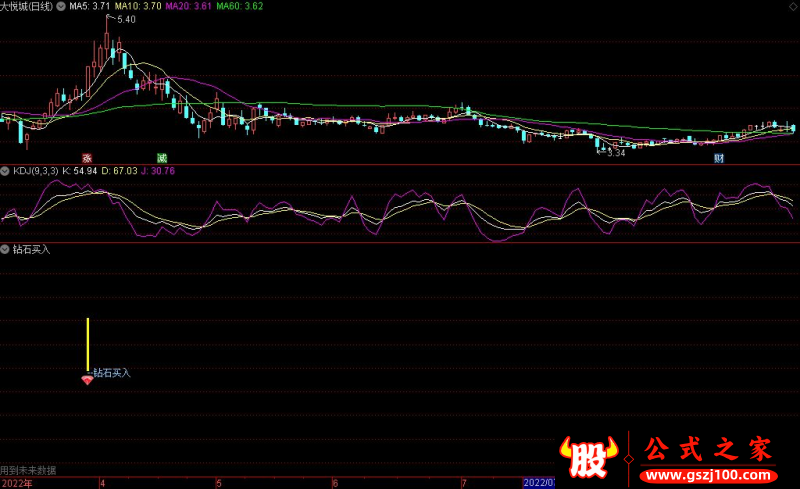Screen dimensions: 800x489
Task: Open the 钻石买入 indicator dropdown arrow
Action: 5,249
